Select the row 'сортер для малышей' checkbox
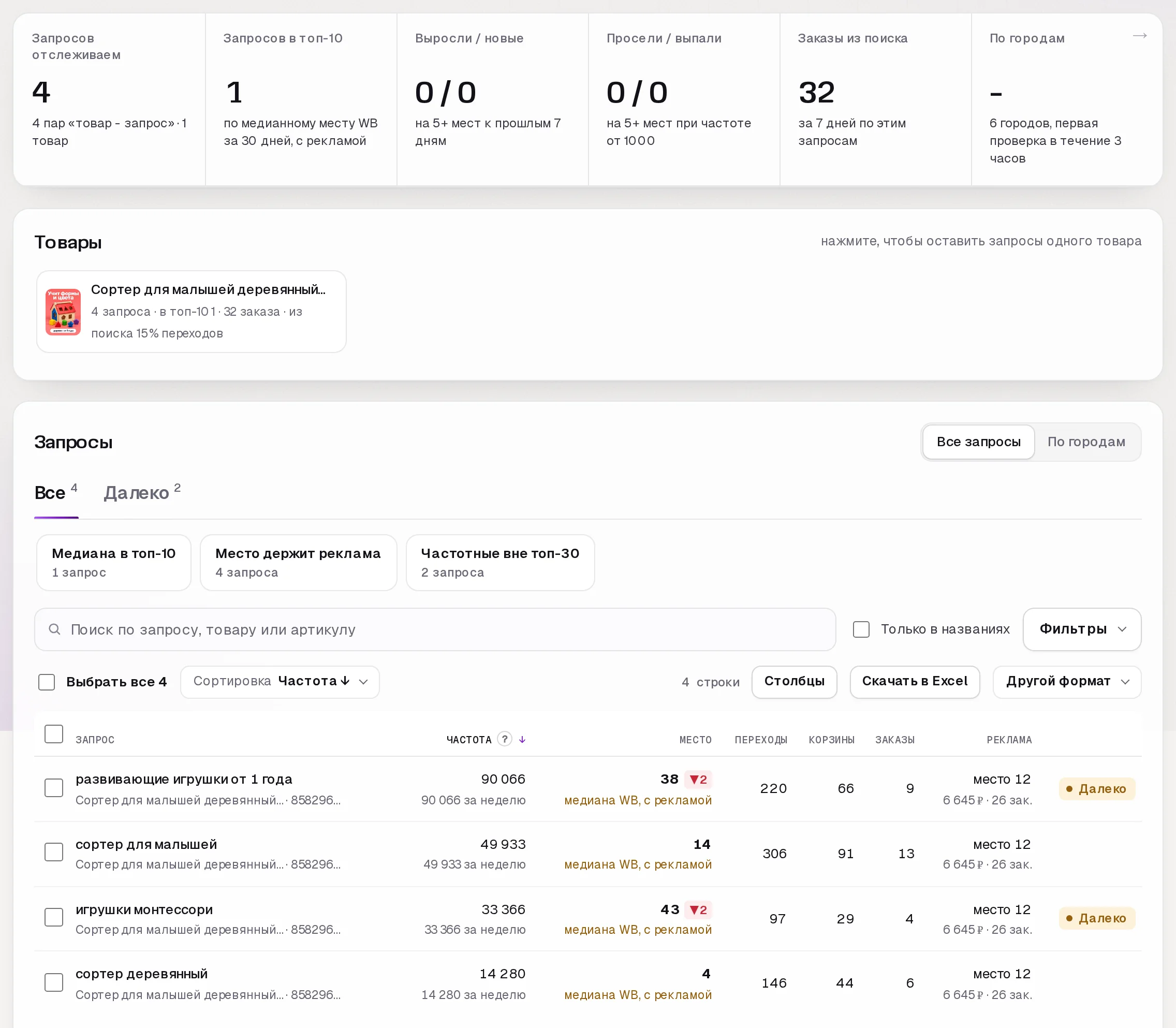This screenshot has height=1028, width=1176. tap(54, 852)
